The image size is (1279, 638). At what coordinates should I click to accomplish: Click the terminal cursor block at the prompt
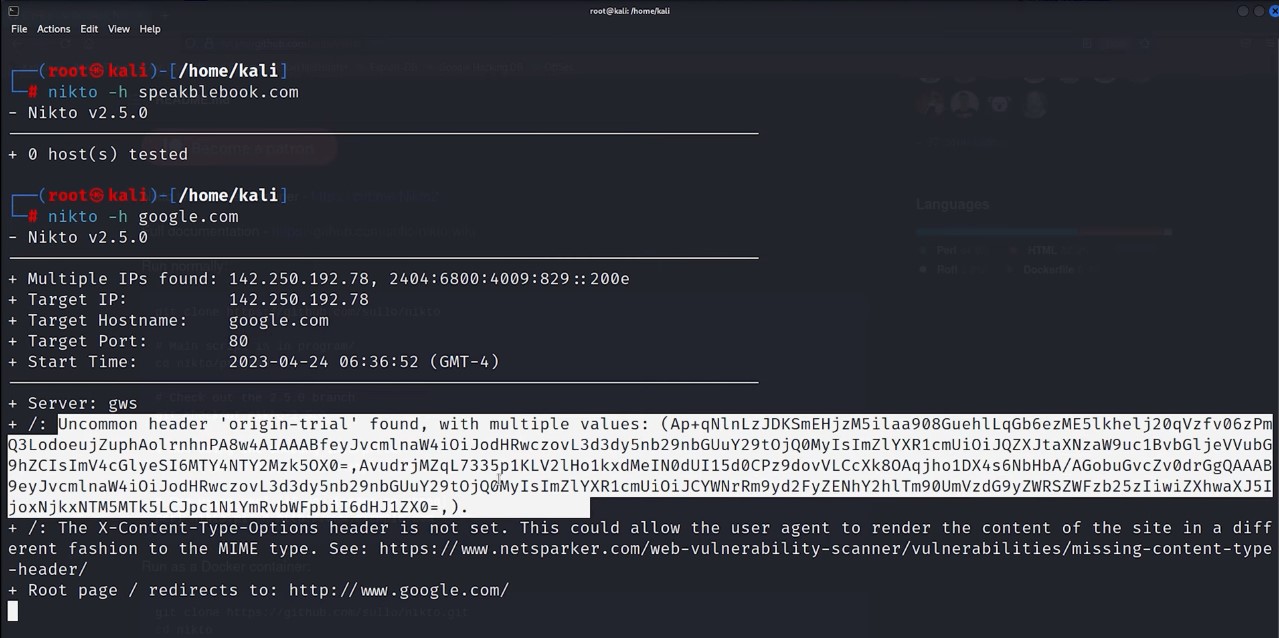pos(13,611)
